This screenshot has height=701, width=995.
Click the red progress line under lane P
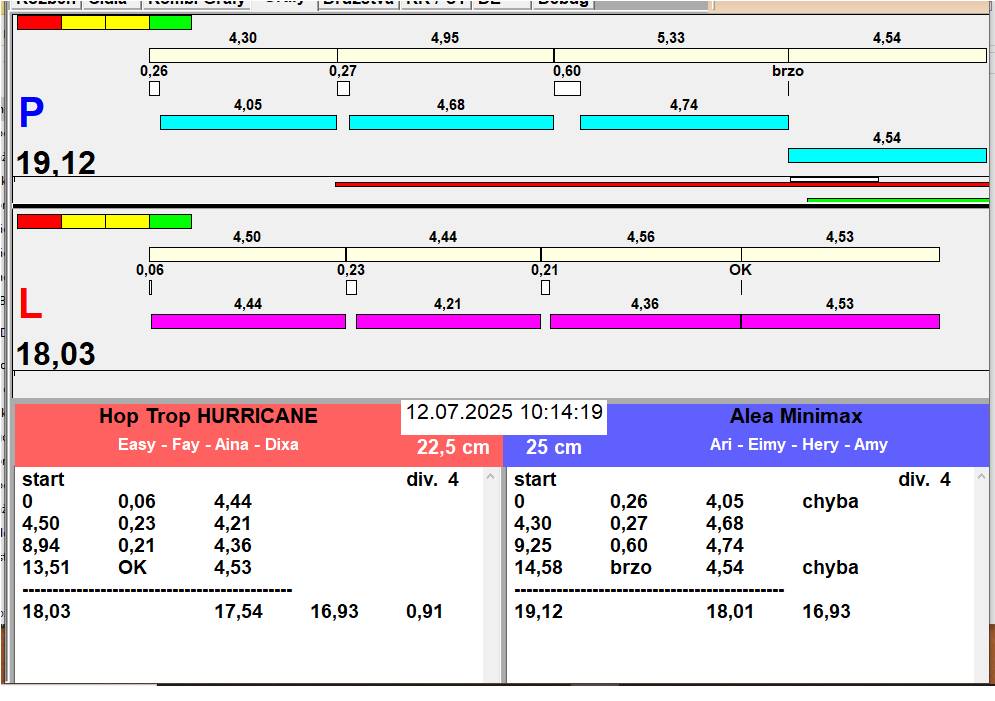coord(662,185)
